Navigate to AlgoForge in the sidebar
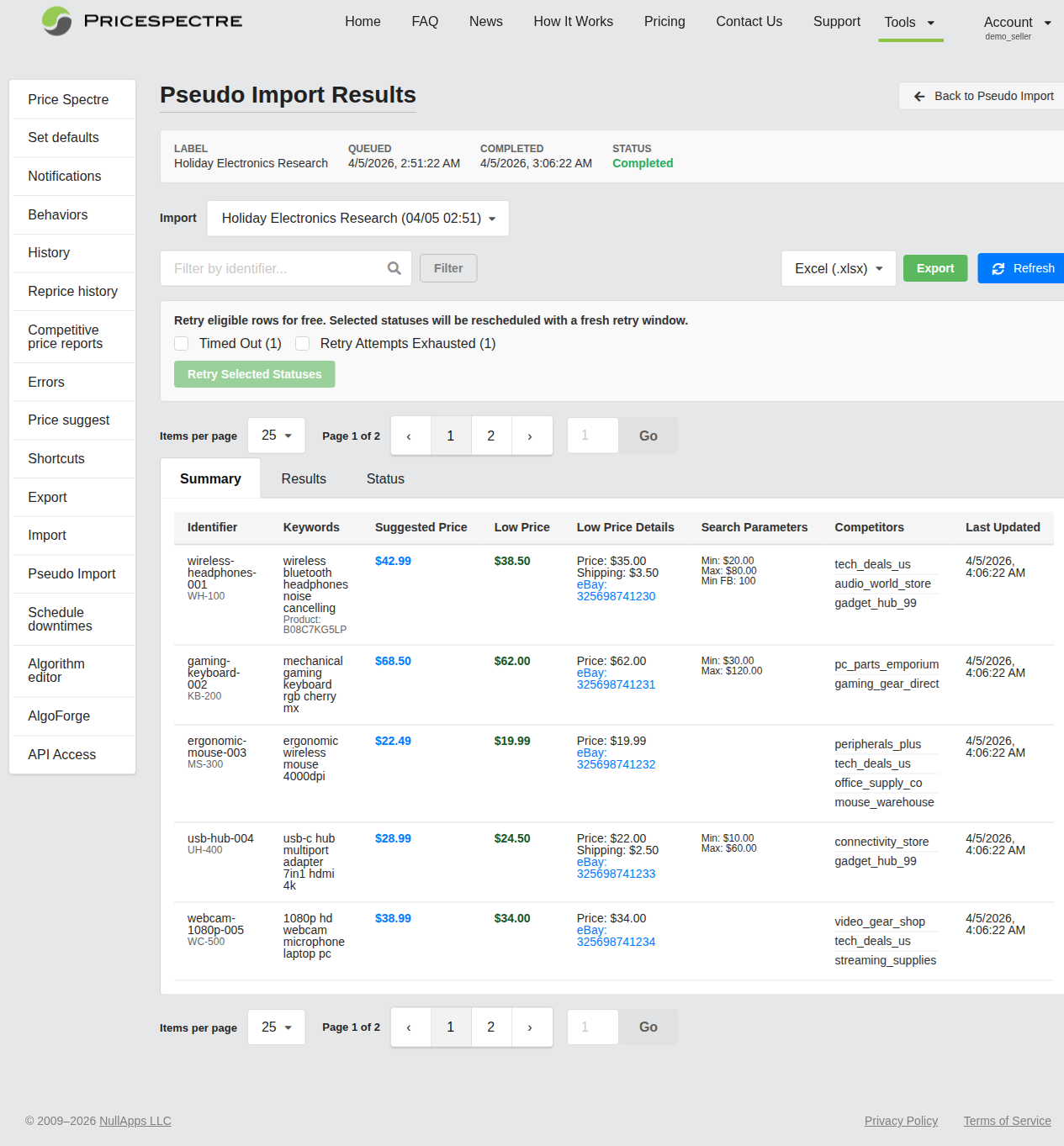 pos(58,716)
